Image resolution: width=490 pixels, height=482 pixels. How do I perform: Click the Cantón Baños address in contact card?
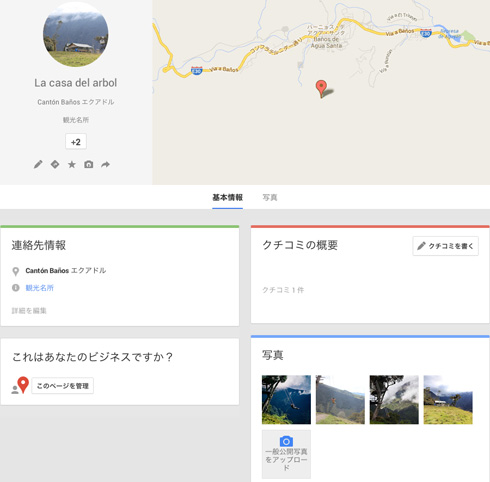click(66, 271)
